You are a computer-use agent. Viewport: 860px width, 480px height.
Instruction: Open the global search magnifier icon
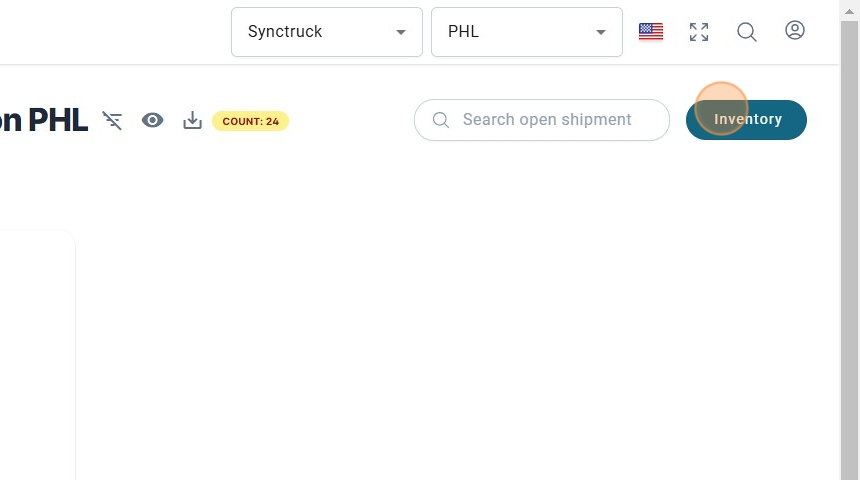coord(747,32)
